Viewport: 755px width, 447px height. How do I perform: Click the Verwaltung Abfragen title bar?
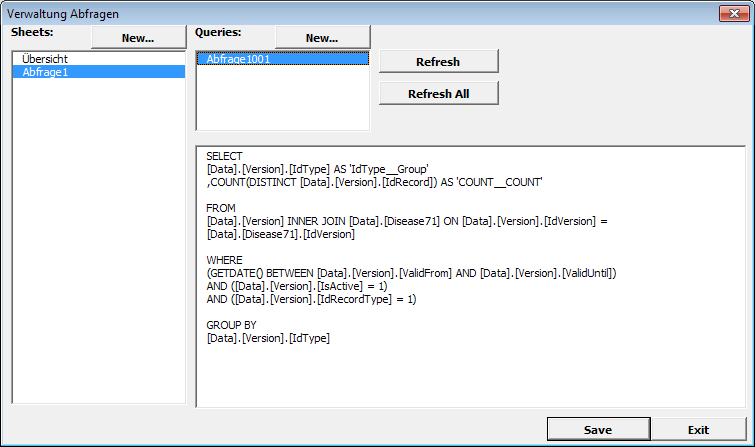click(300, 13)
